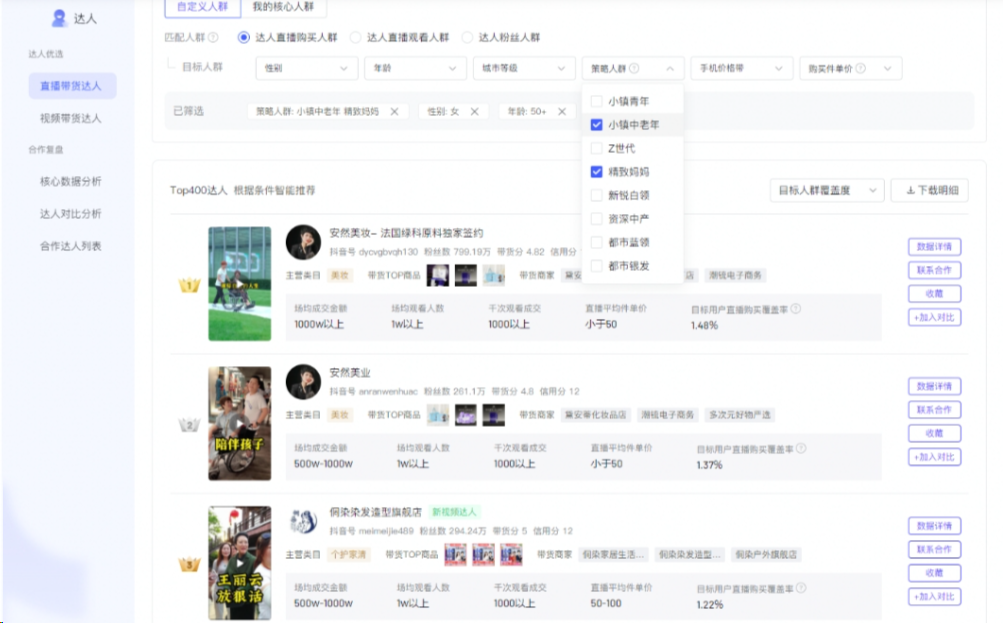Image resolution: width=1003 pixels, height=623 pixels.
Task: Expand the 城市等级 dropdown
Action: click(x=523, y=68)
